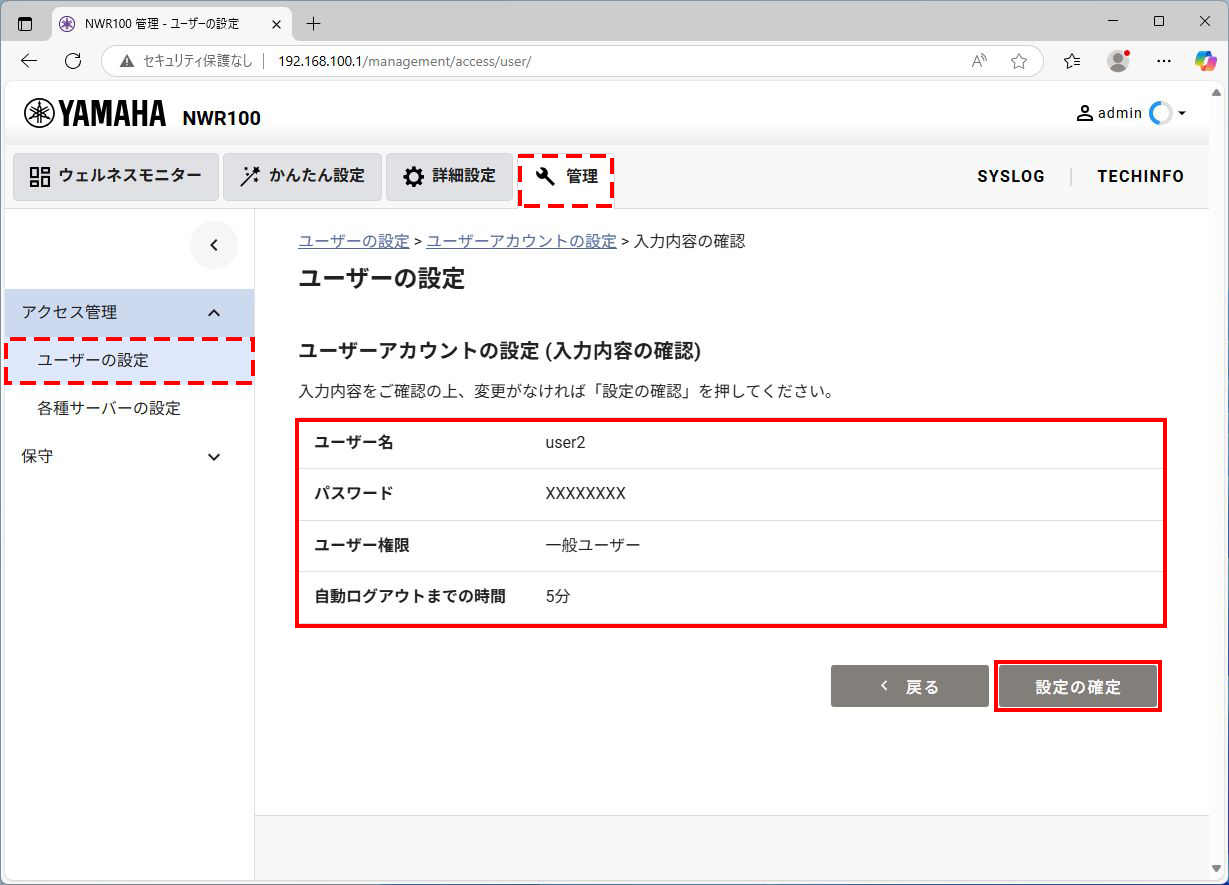Switch to the SYSLOG view

1010,176
